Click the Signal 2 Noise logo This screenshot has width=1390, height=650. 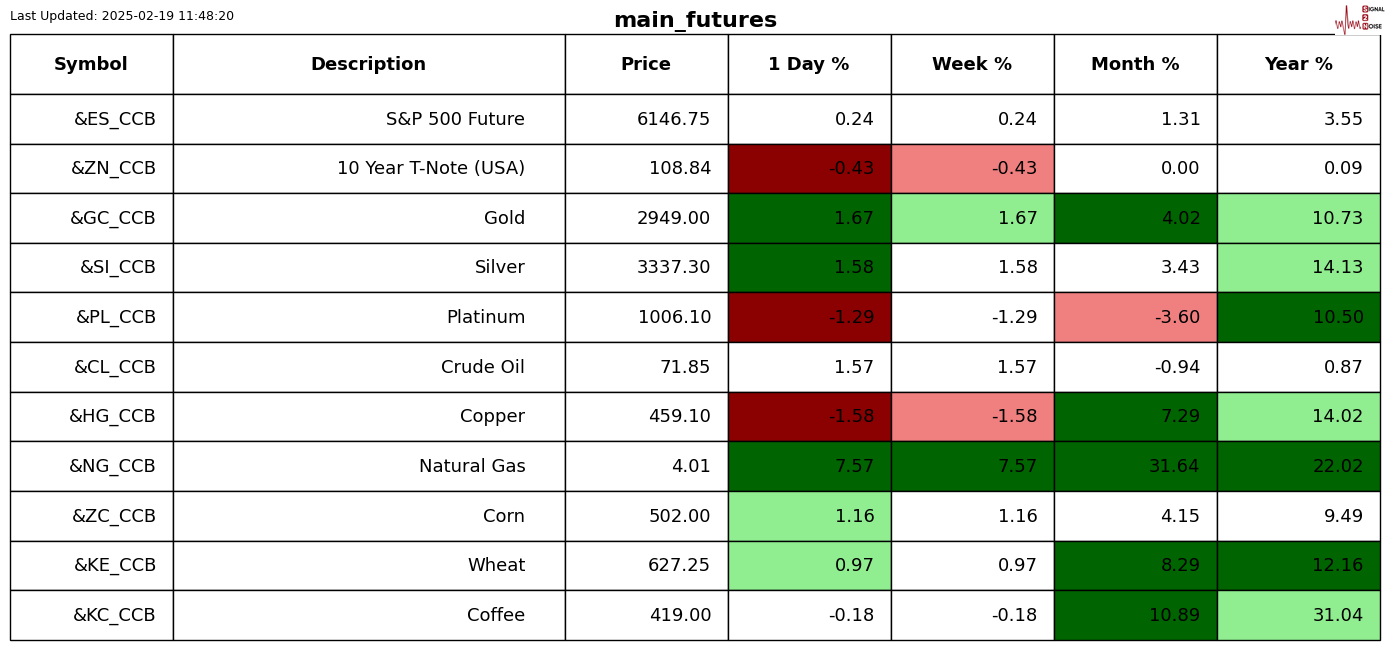pos(1359,19)
